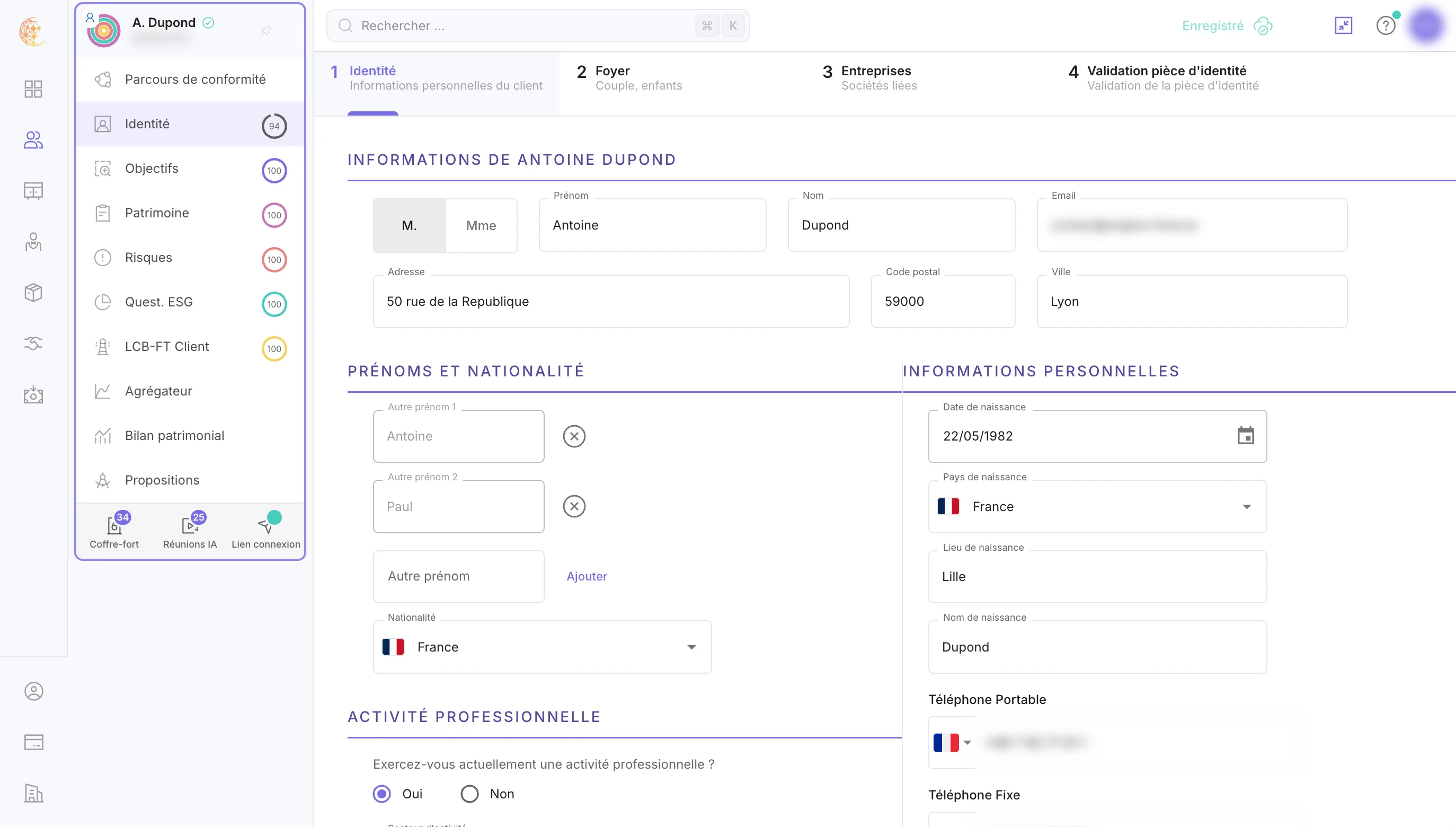
Task: Open the handshake icon in left rail
Action: 33,343
